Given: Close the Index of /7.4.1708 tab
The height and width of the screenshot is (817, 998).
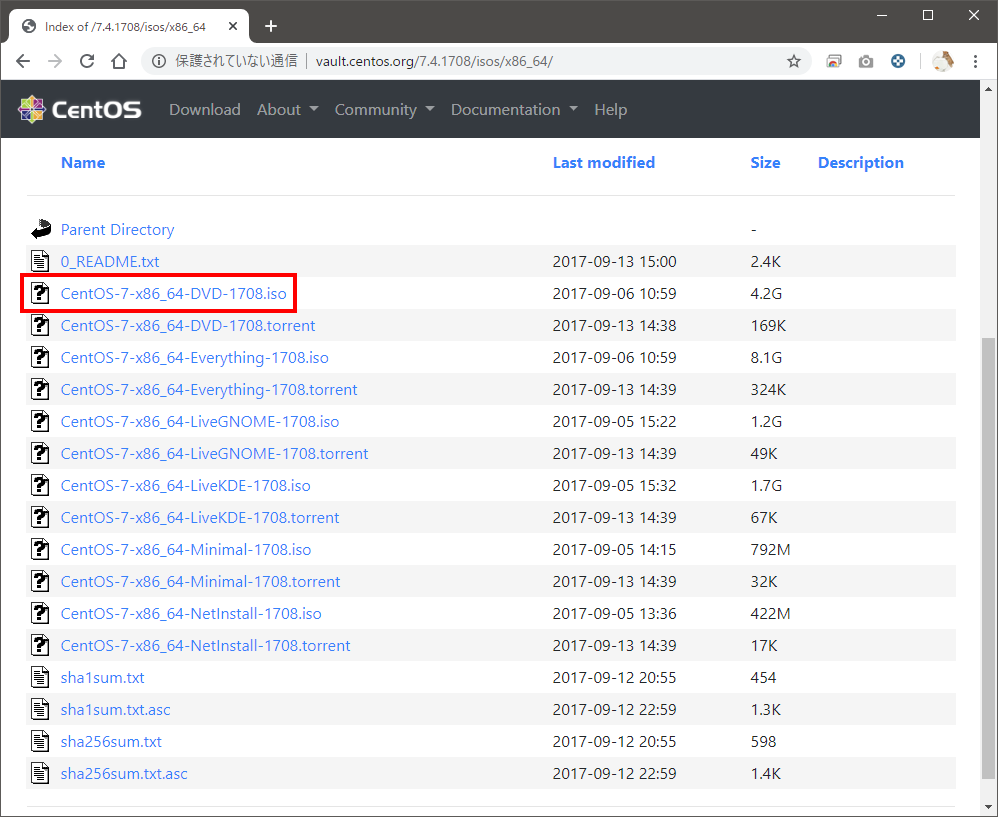Looking at the screenshot, I should pyautogui.click(x=233, y=26).
